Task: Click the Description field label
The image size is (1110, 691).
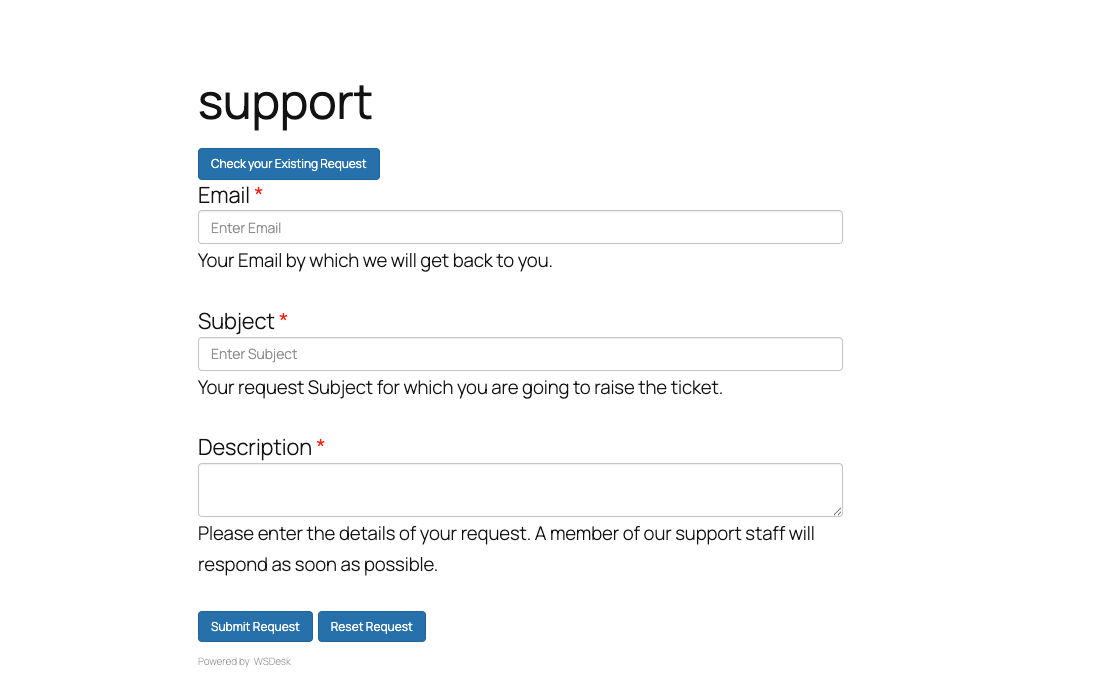Action: point(255,447)
